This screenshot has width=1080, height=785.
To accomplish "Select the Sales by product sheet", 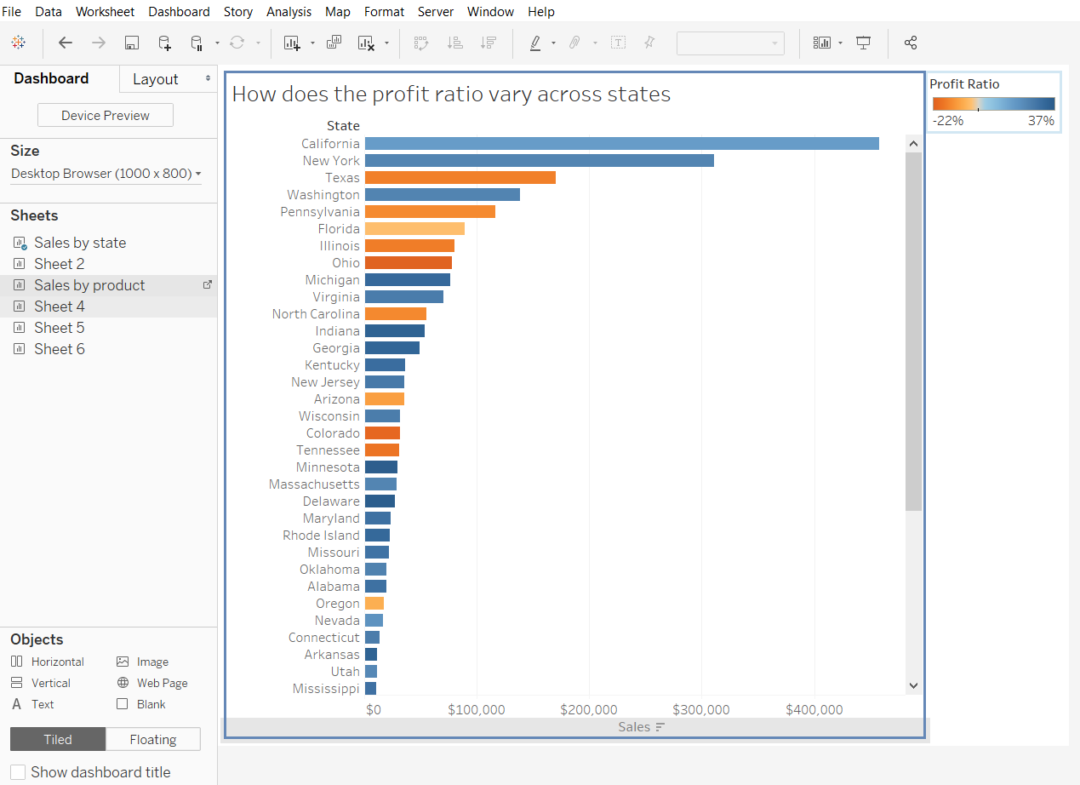I will pyautogui.click(x=90, y=284).
